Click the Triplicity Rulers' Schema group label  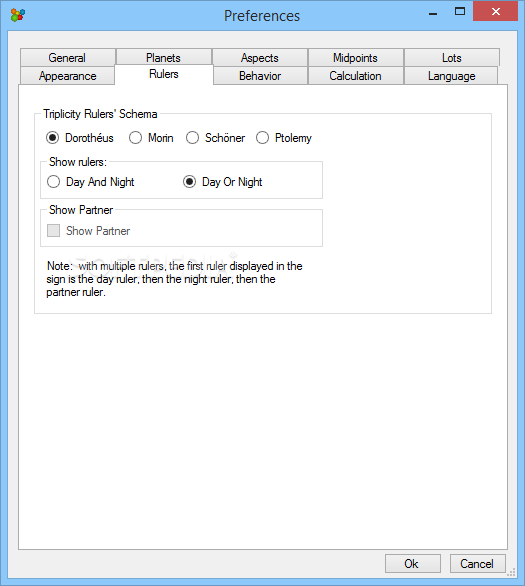[x=100, y=114]
